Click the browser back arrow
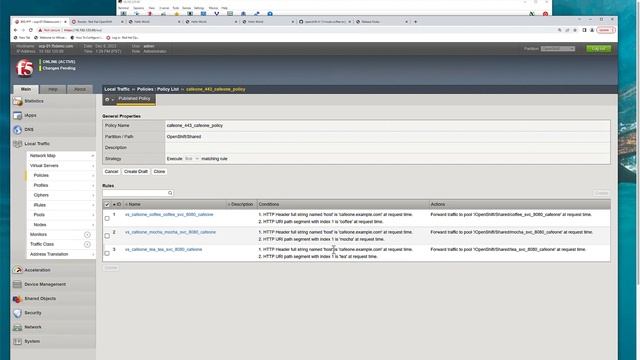The height and width of the screenshot is (360, 640). (16, 30)
